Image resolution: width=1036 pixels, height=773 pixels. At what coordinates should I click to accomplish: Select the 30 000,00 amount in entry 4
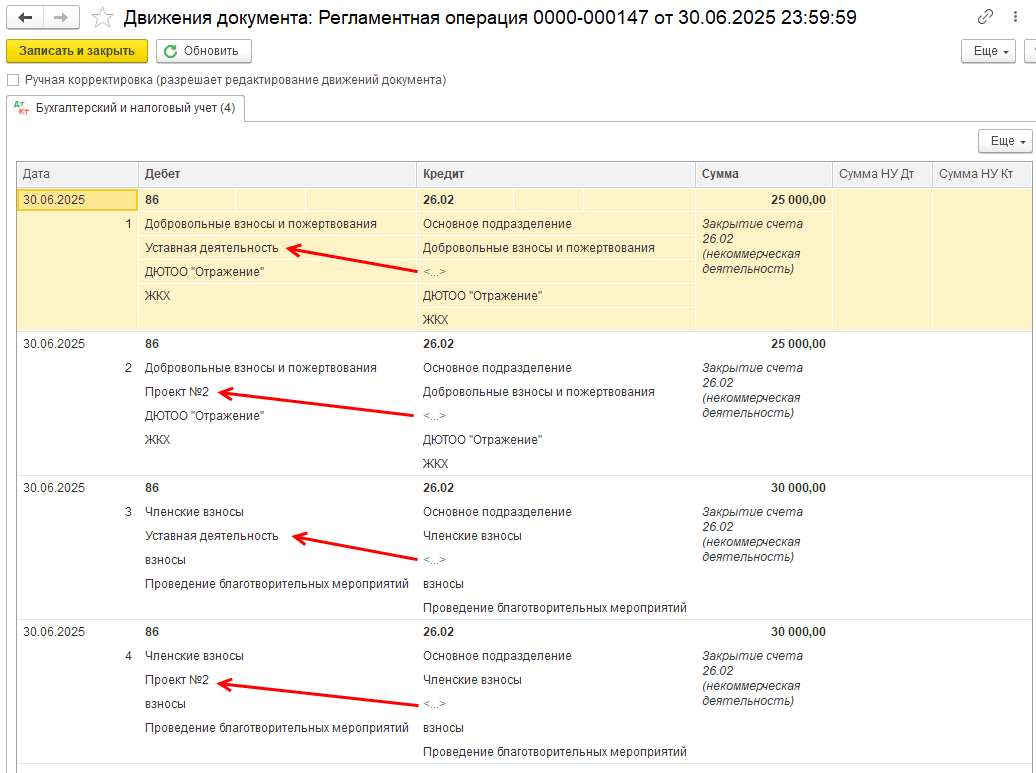tap(797, 632)
